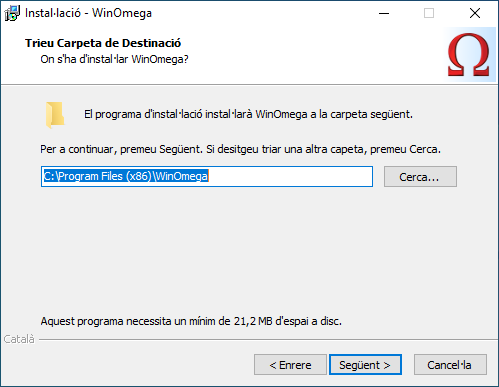Cancel the installation with Cancel·la
Image resolution: width=499 pixels, height=387 pixels.
(x=450, y=365)
